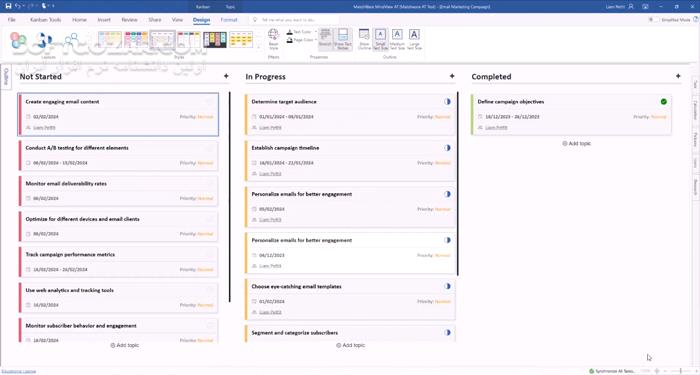The width and height of the screenshot is (700, 375).
Task: Select the Monitor email deliverability rates card
Action: pos(118,191)
